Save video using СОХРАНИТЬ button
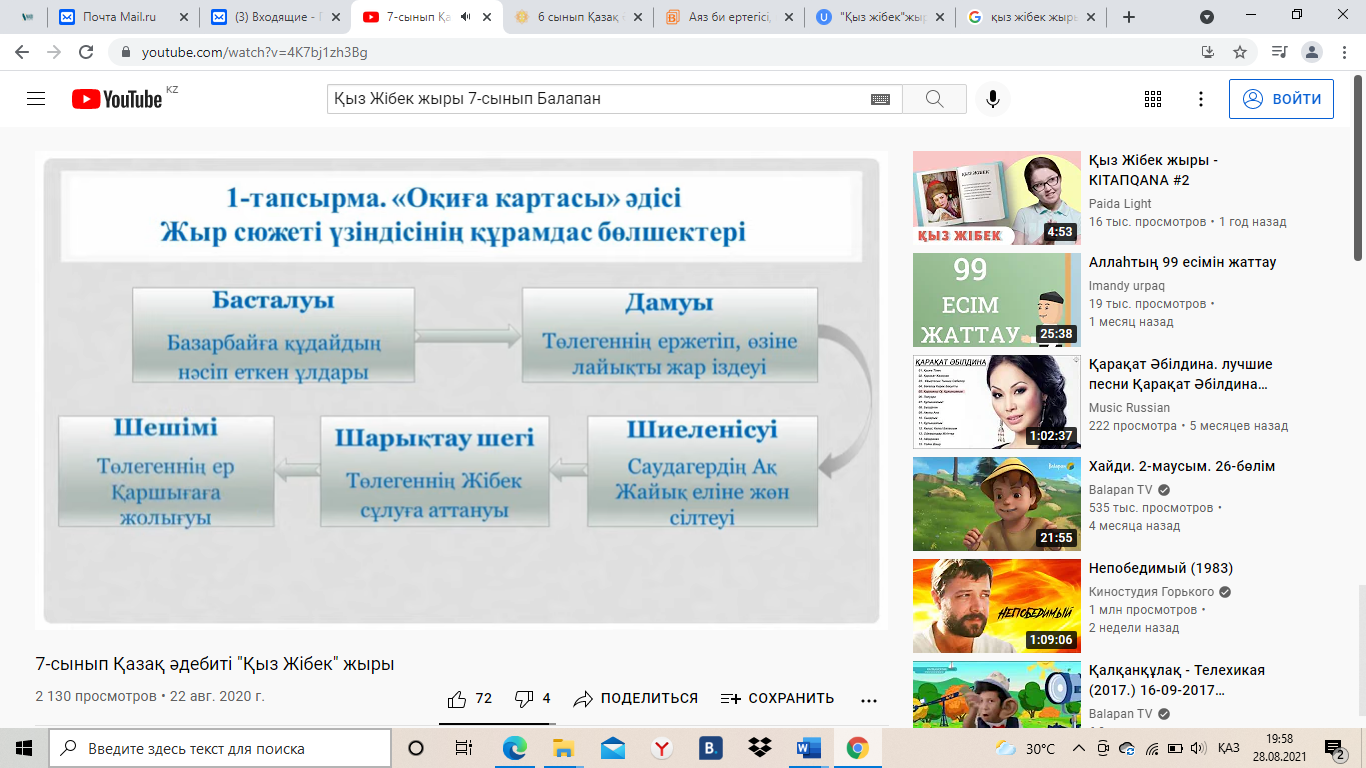 tap(777, 699)
